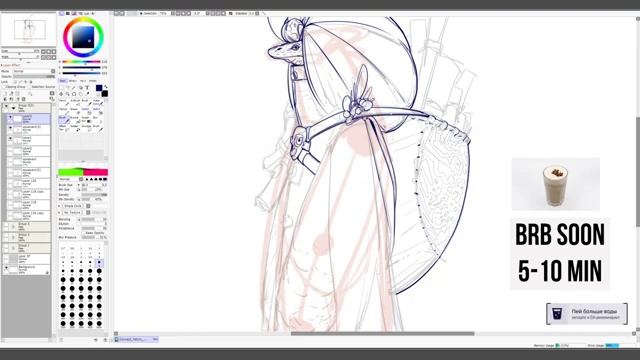Click the foreground dark blue color swatch
This screenshot has width=640, height=360.
coord(99,88)
